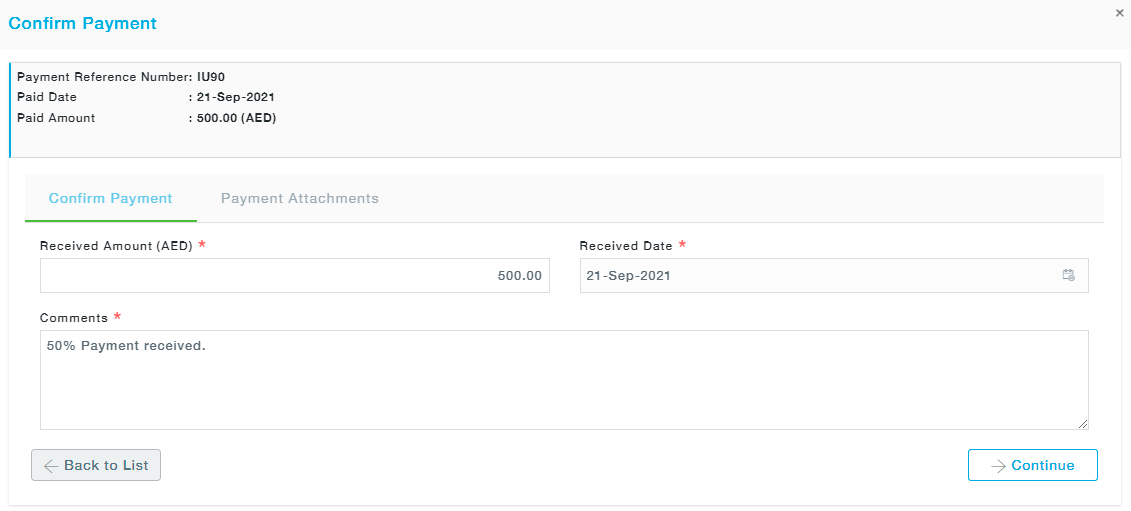Click the right arrow icon on Continue
This screenshot has width=1131, height=511.
pyautogui.click(x=998, y=466)
